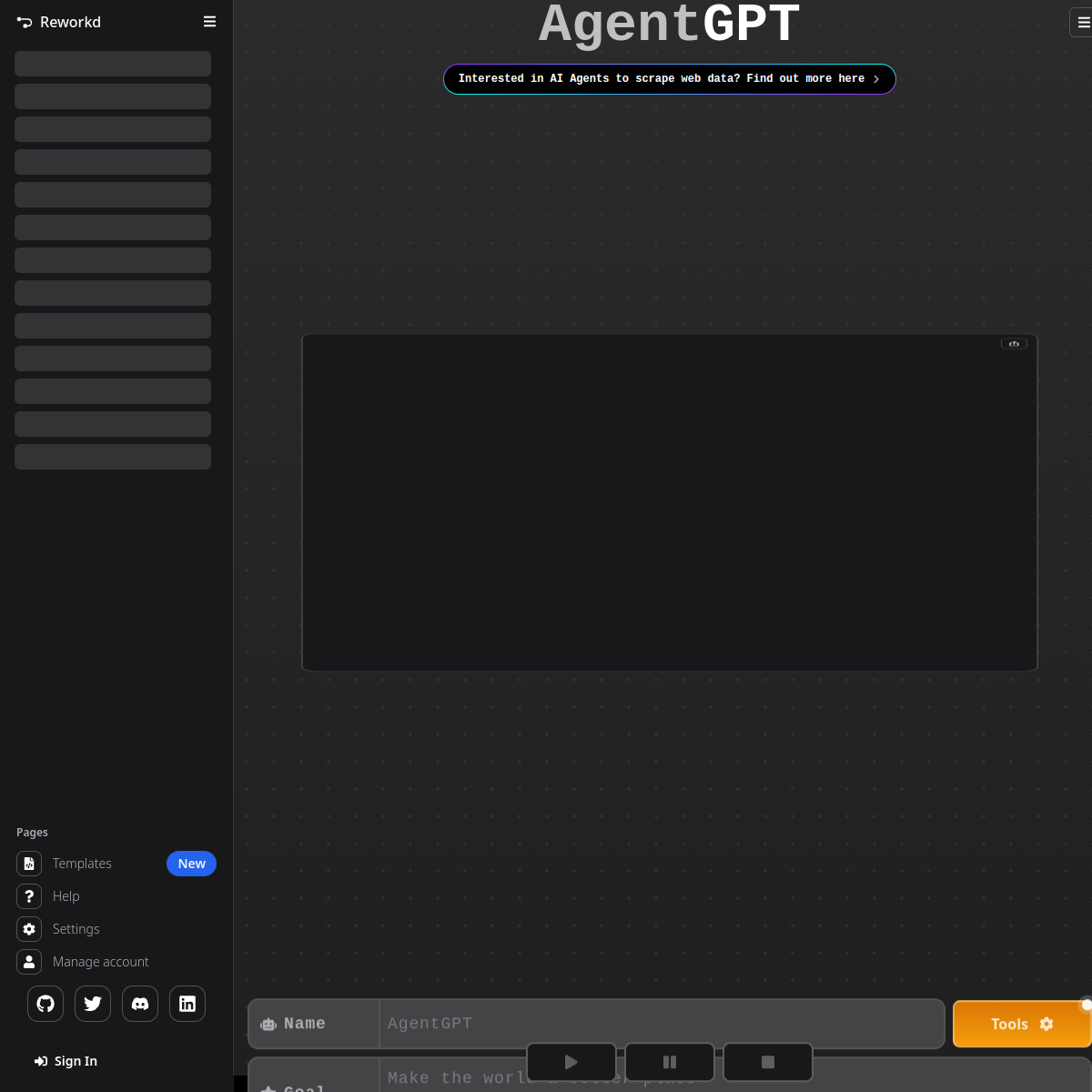Open the web scraping AI Agents banner link
The height and width of the screenshot is (1092, 1092).
[670, 79]
